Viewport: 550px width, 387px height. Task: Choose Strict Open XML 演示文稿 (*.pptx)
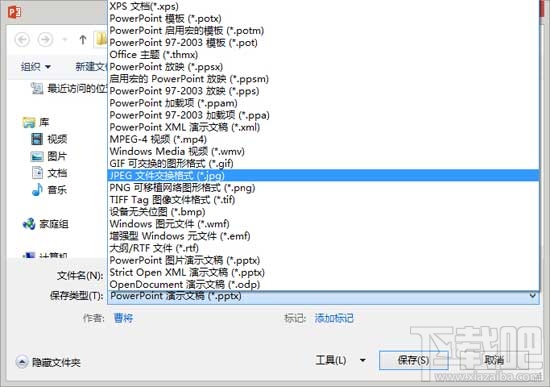[323, 272]
